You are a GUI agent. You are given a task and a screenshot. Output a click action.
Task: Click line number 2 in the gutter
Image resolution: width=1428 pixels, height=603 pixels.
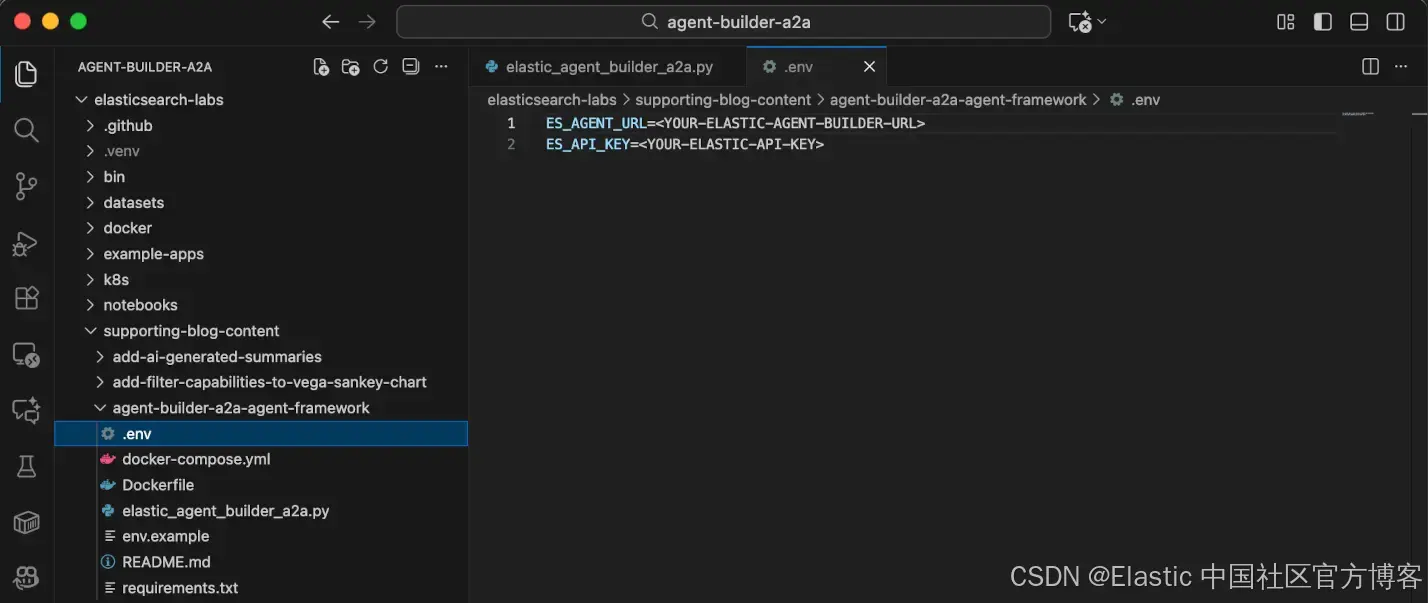click(511, 144)
